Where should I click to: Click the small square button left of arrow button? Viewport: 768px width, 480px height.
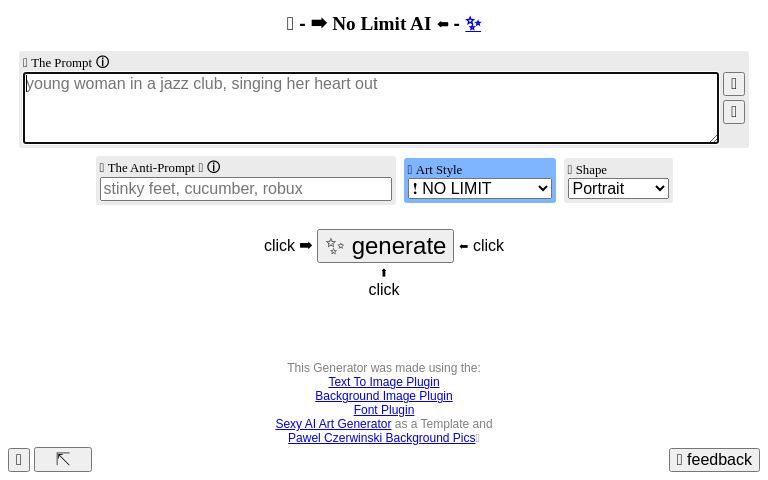pos(19,459)
